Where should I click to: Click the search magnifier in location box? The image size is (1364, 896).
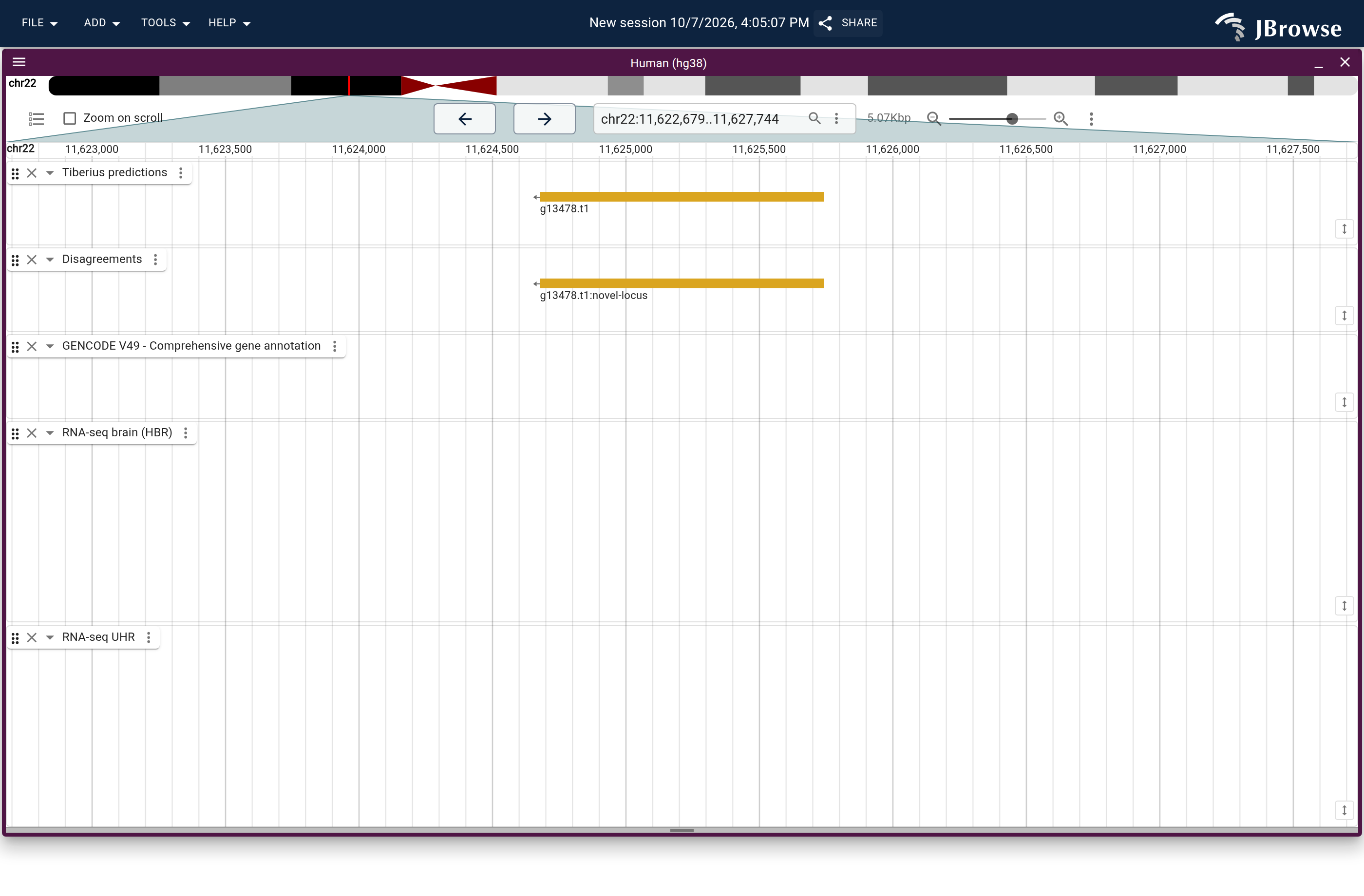(x=815, y=119)
